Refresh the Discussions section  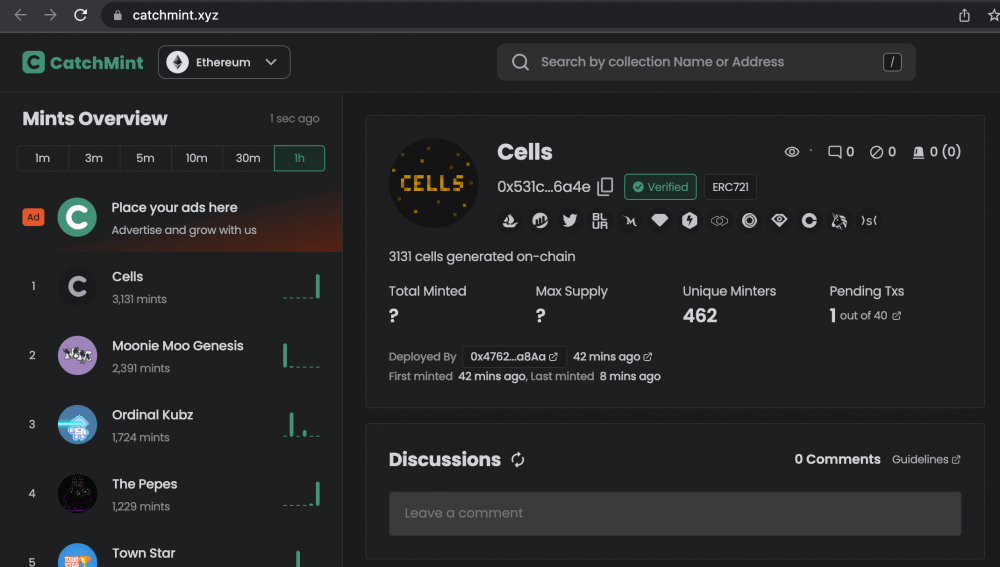tap(518, 460)
